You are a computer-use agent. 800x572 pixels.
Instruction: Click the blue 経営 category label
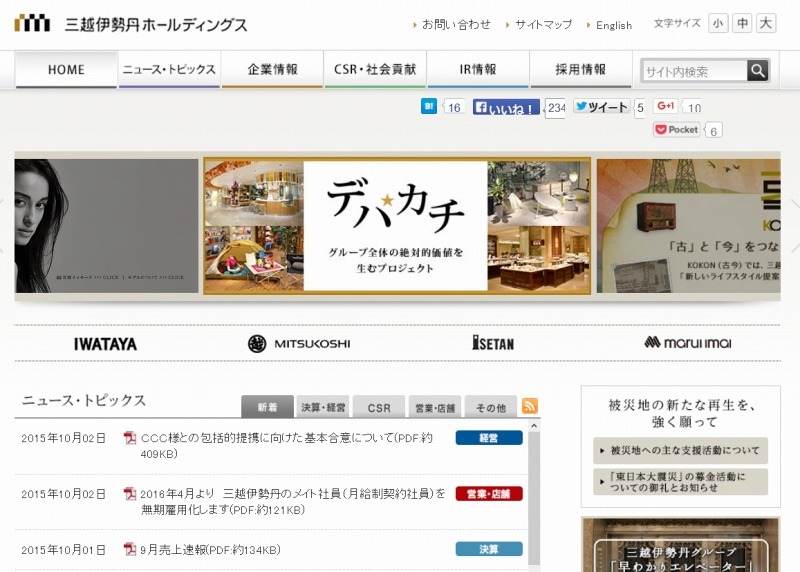click(489, 438)
